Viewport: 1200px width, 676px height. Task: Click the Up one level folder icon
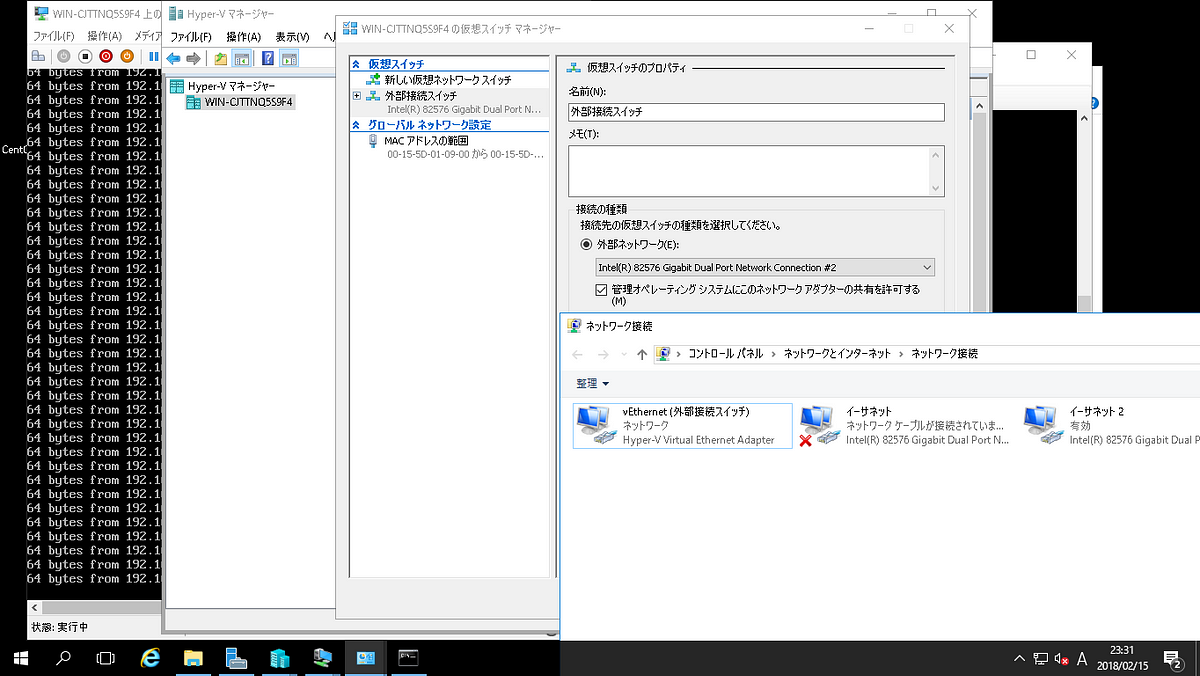(221, 58)
